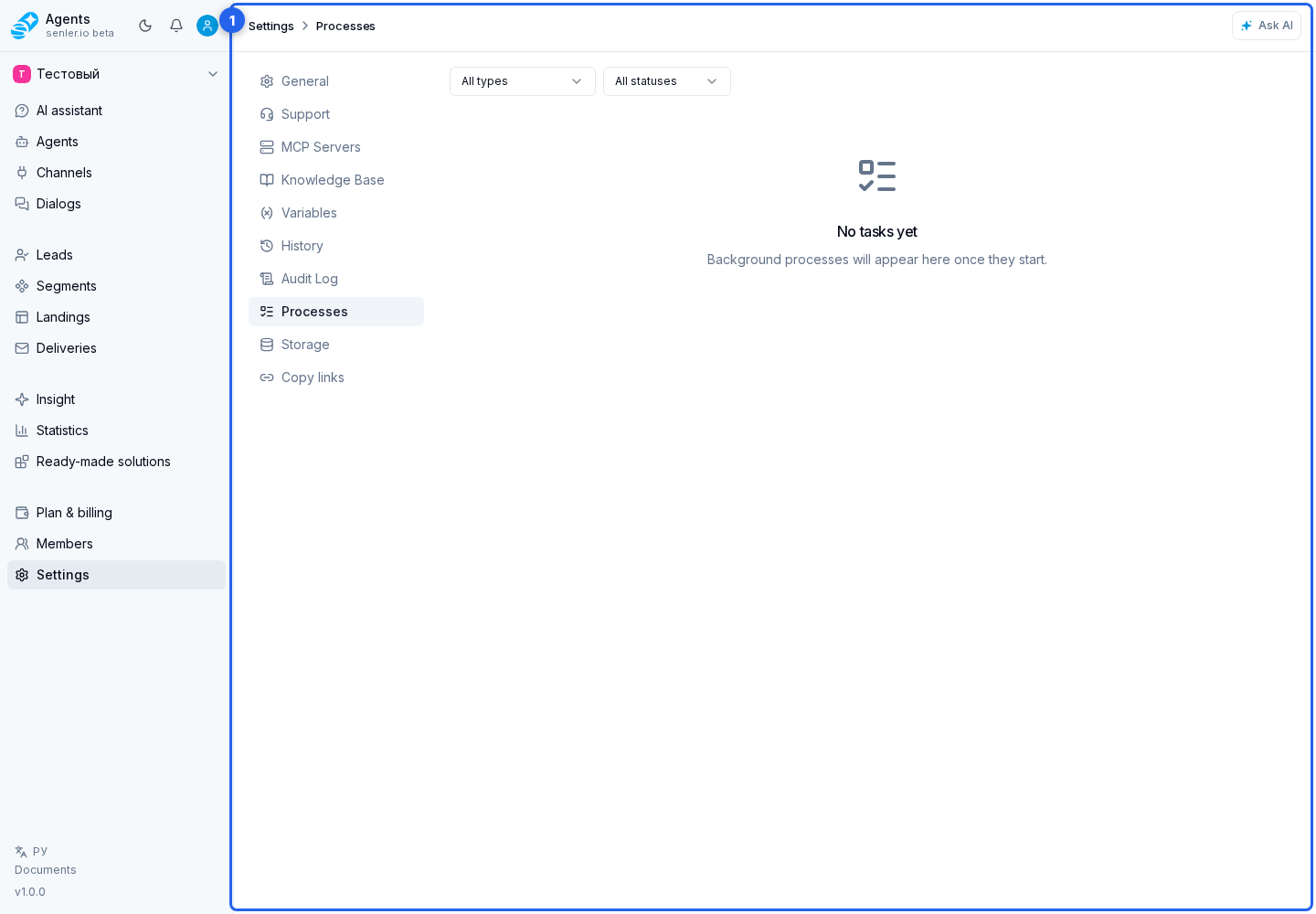Click the Members people icon
The image size is (1316, 914).
pyautogui.click(x=22, y=544)
